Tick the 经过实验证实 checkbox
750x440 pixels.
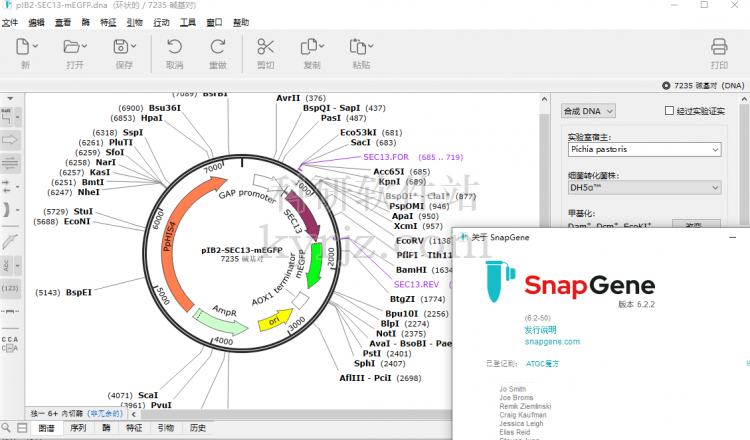tap(669, 110)
